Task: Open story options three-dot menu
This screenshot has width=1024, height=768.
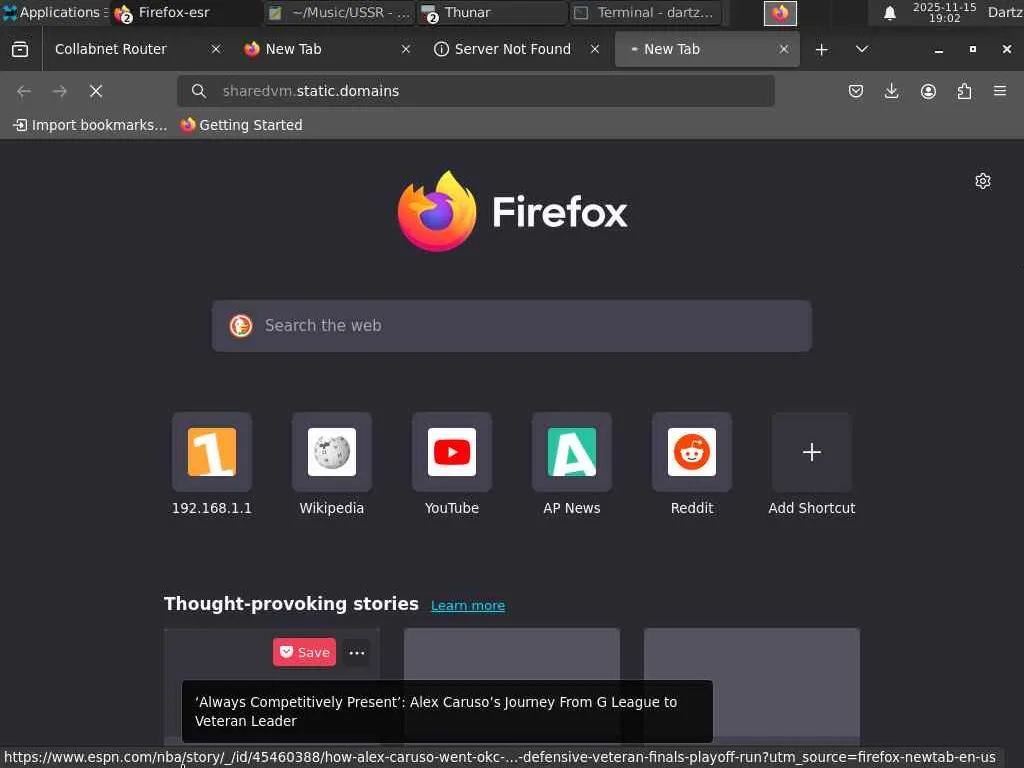Action: [357, 652]
